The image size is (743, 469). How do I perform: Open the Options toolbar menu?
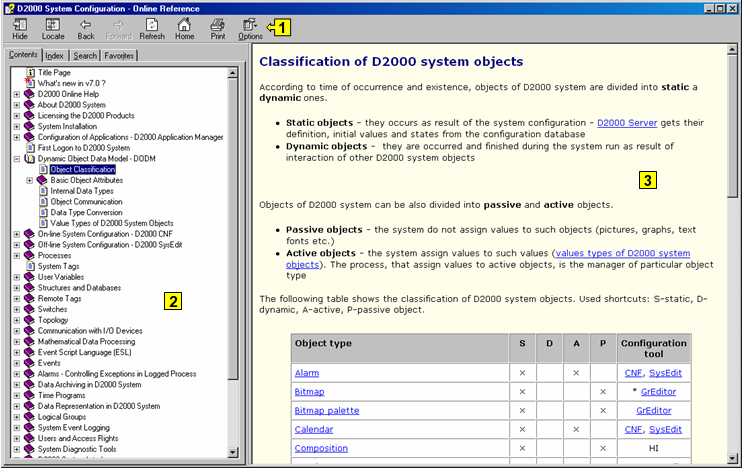point(250,28)
